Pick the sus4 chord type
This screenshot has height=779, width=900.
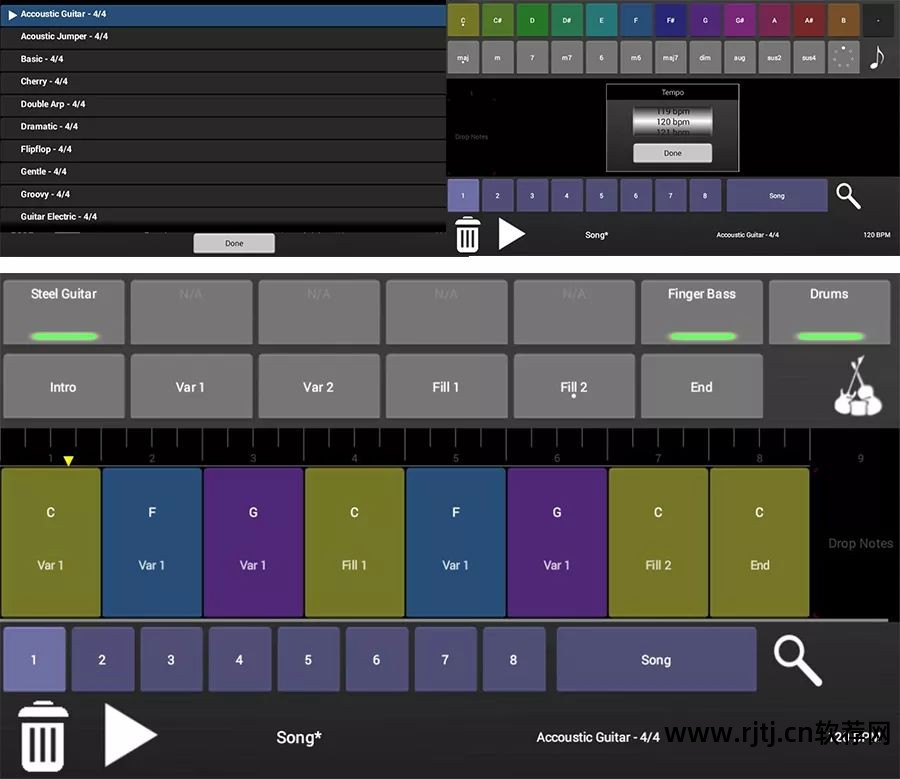[x=809, y=57]
